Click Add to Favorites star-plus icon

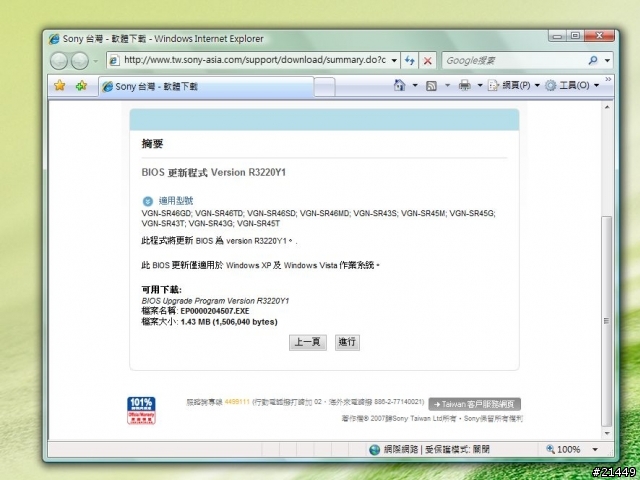click(x=81, y=85)
